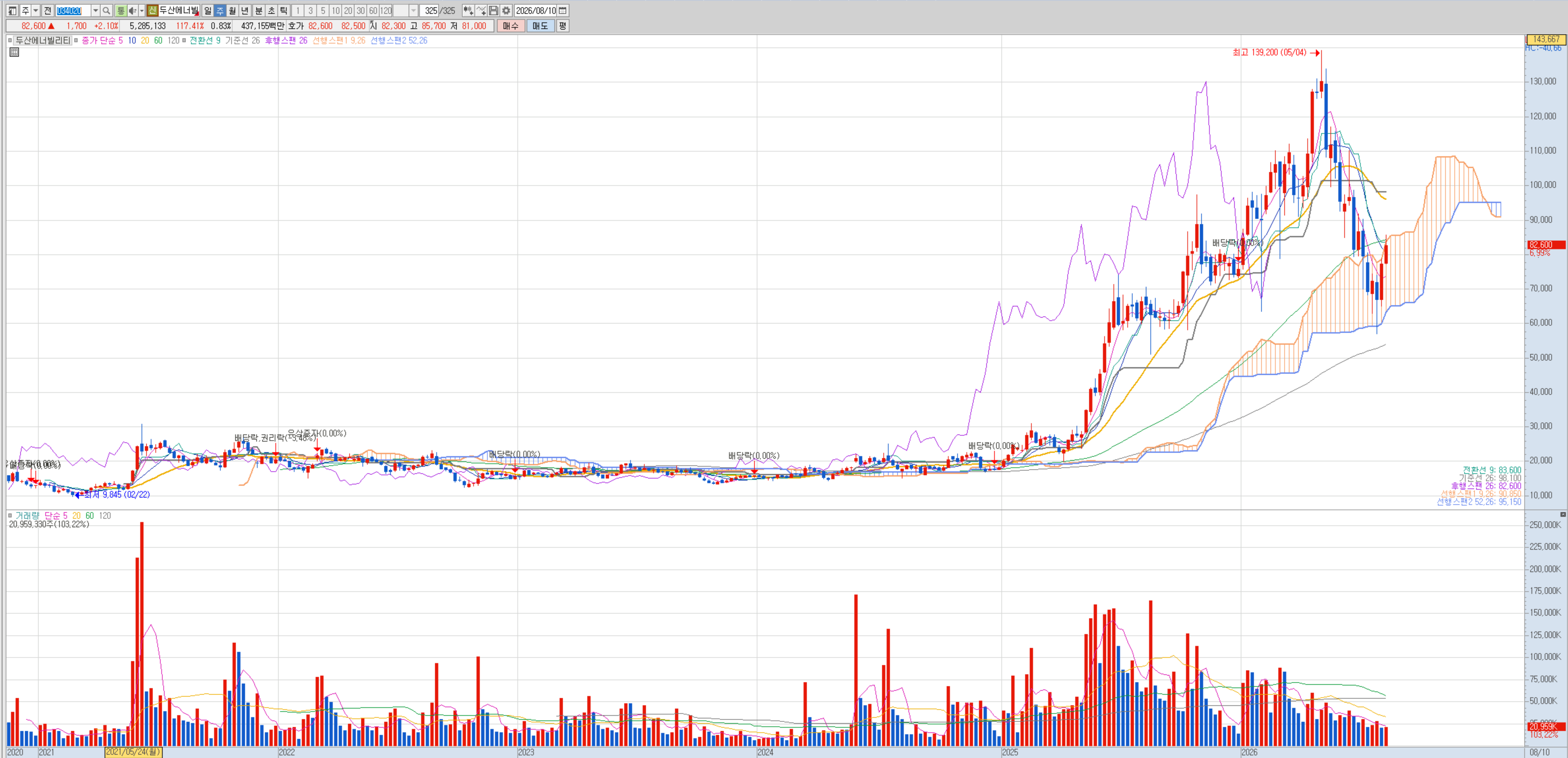The image size is (1568, 758).
Task: Click the 두산에너빌리티 legend name button
Action: point(43,40)
